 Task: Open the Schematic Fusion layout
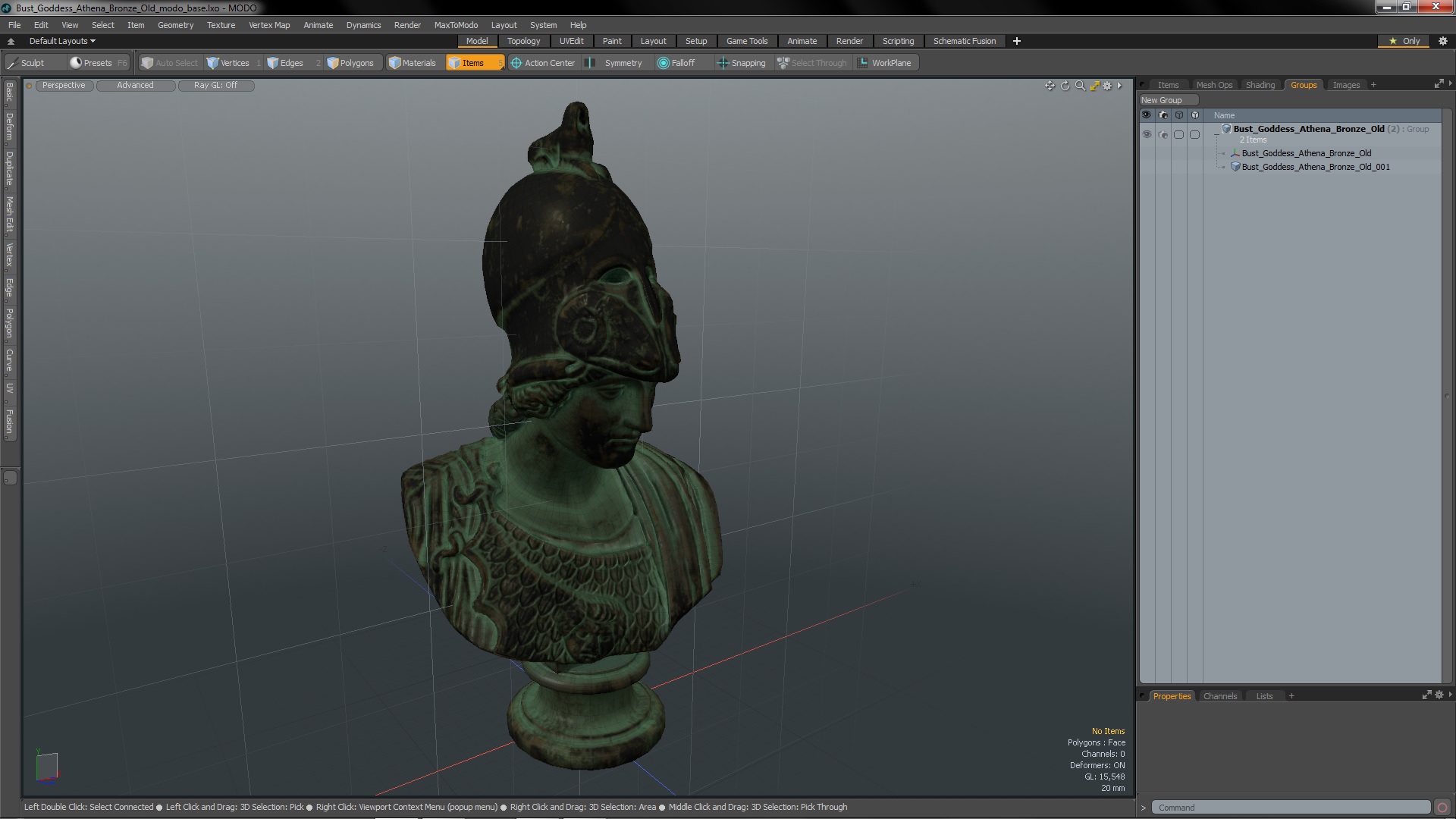pos(964,41)
